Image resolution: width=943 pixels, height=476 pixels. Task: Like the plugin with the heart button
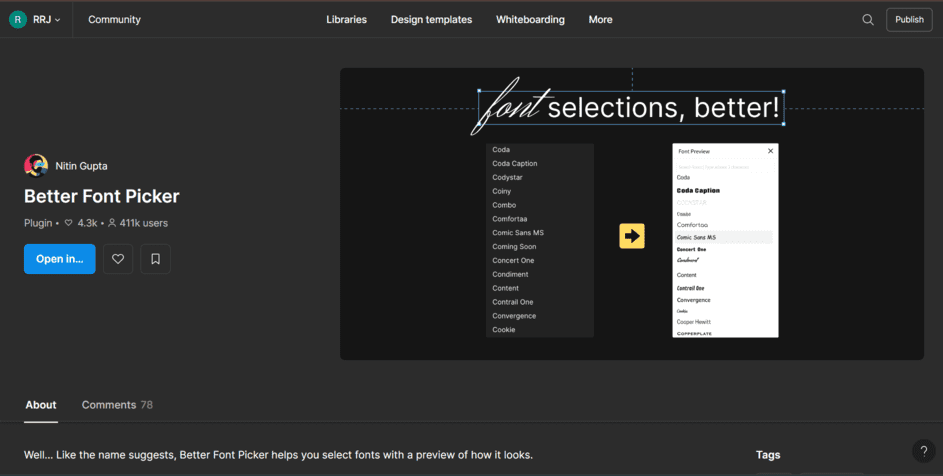[118, 259]
